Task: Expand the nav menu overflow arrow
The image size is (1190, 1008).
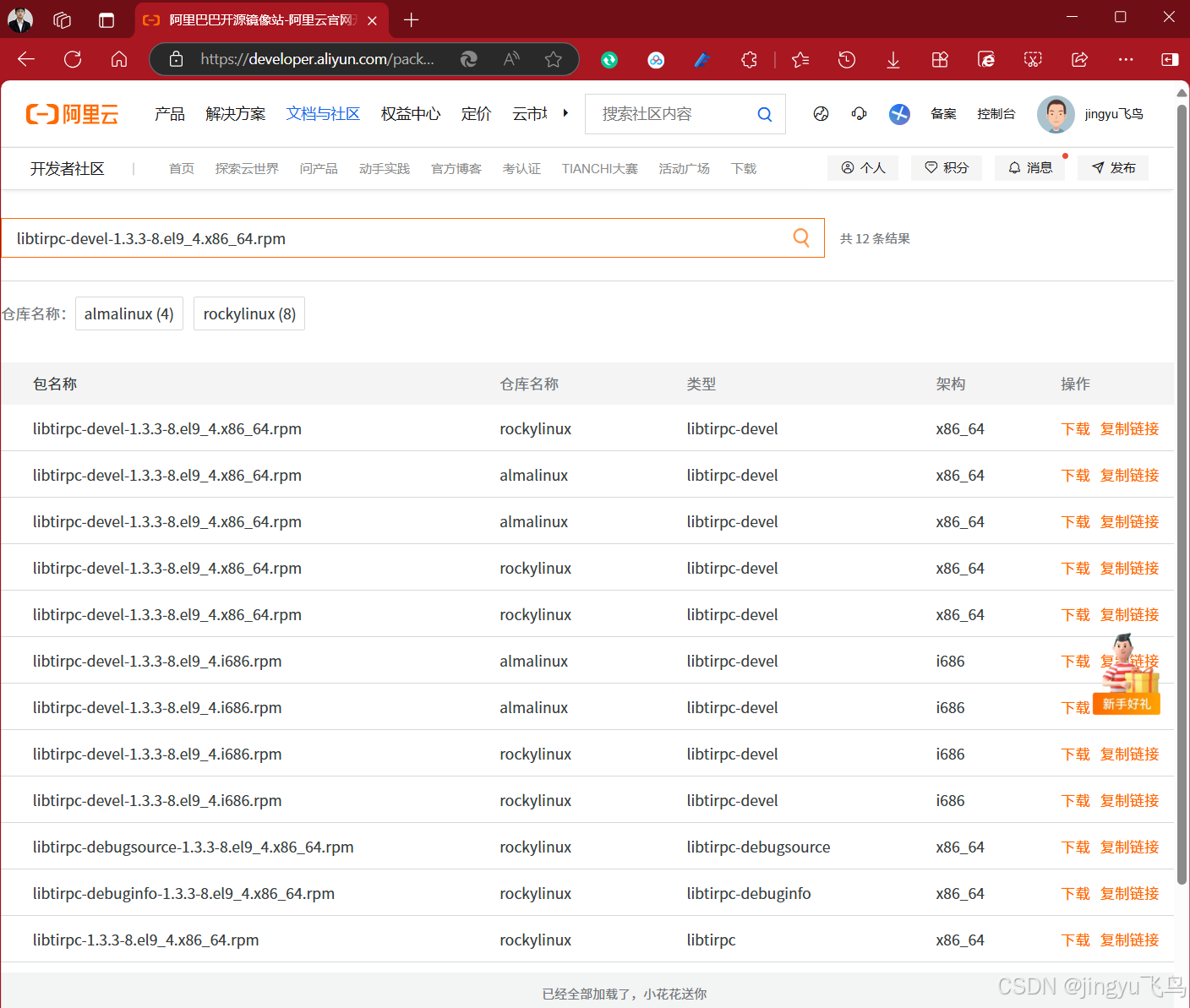Action: pos(565,113)
